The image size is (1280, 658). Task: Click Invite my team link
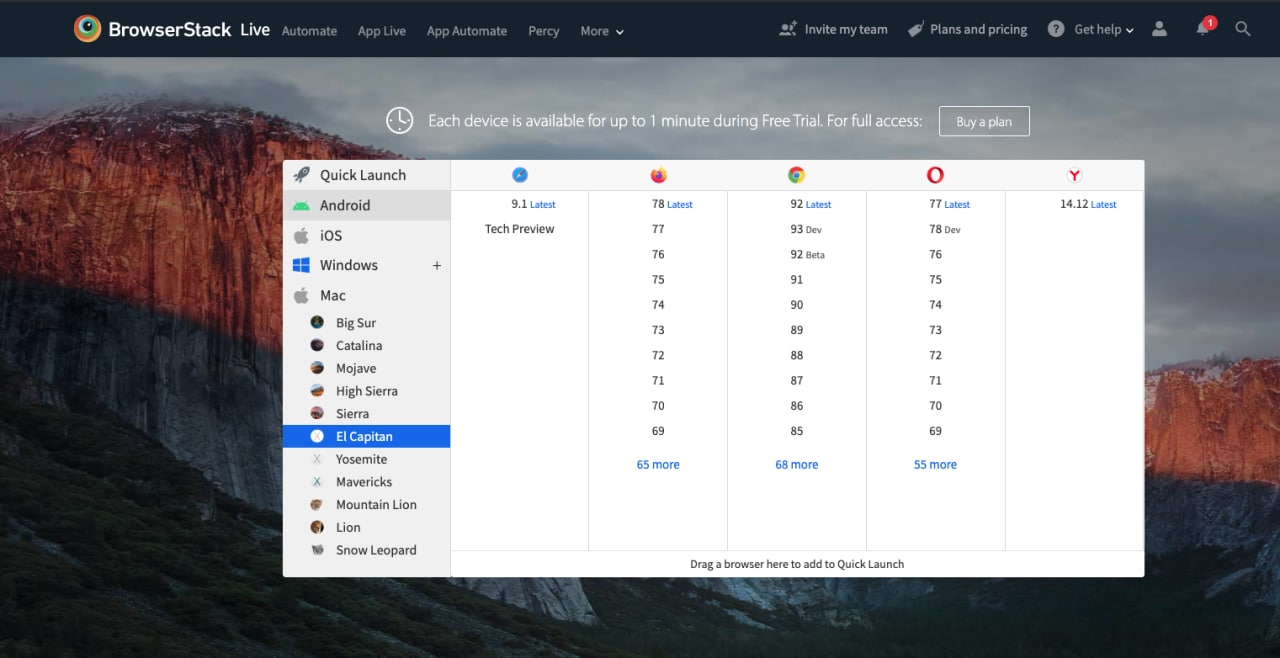click(x=833, y=29)
